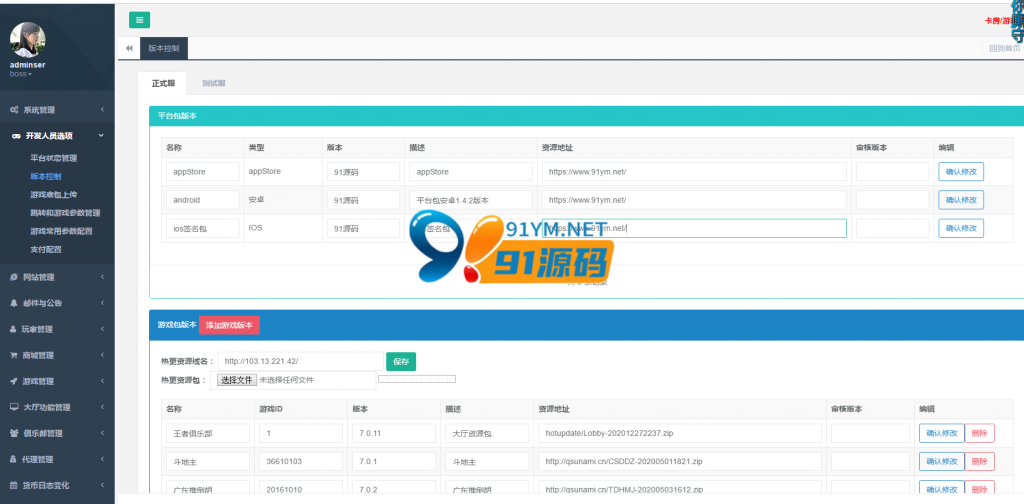
Task: Expand the 网站管理 chevron
Action: click(x=103, y=277)
